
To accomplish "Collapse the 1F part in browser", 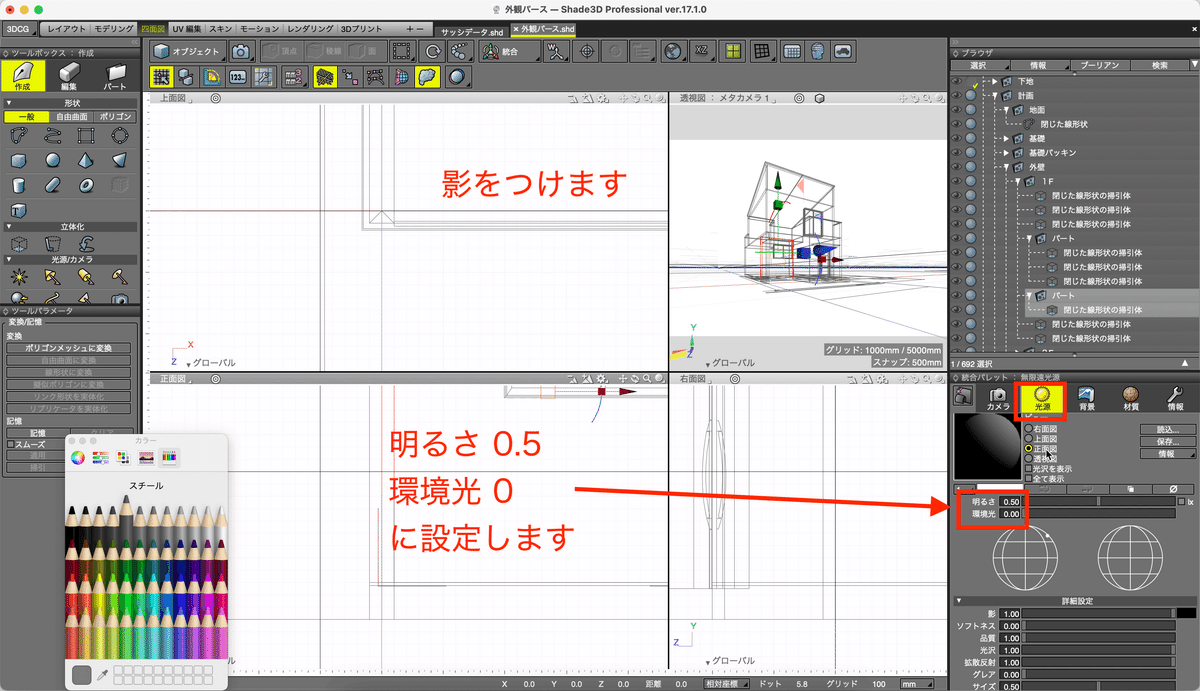I will tap(1018, 181).
